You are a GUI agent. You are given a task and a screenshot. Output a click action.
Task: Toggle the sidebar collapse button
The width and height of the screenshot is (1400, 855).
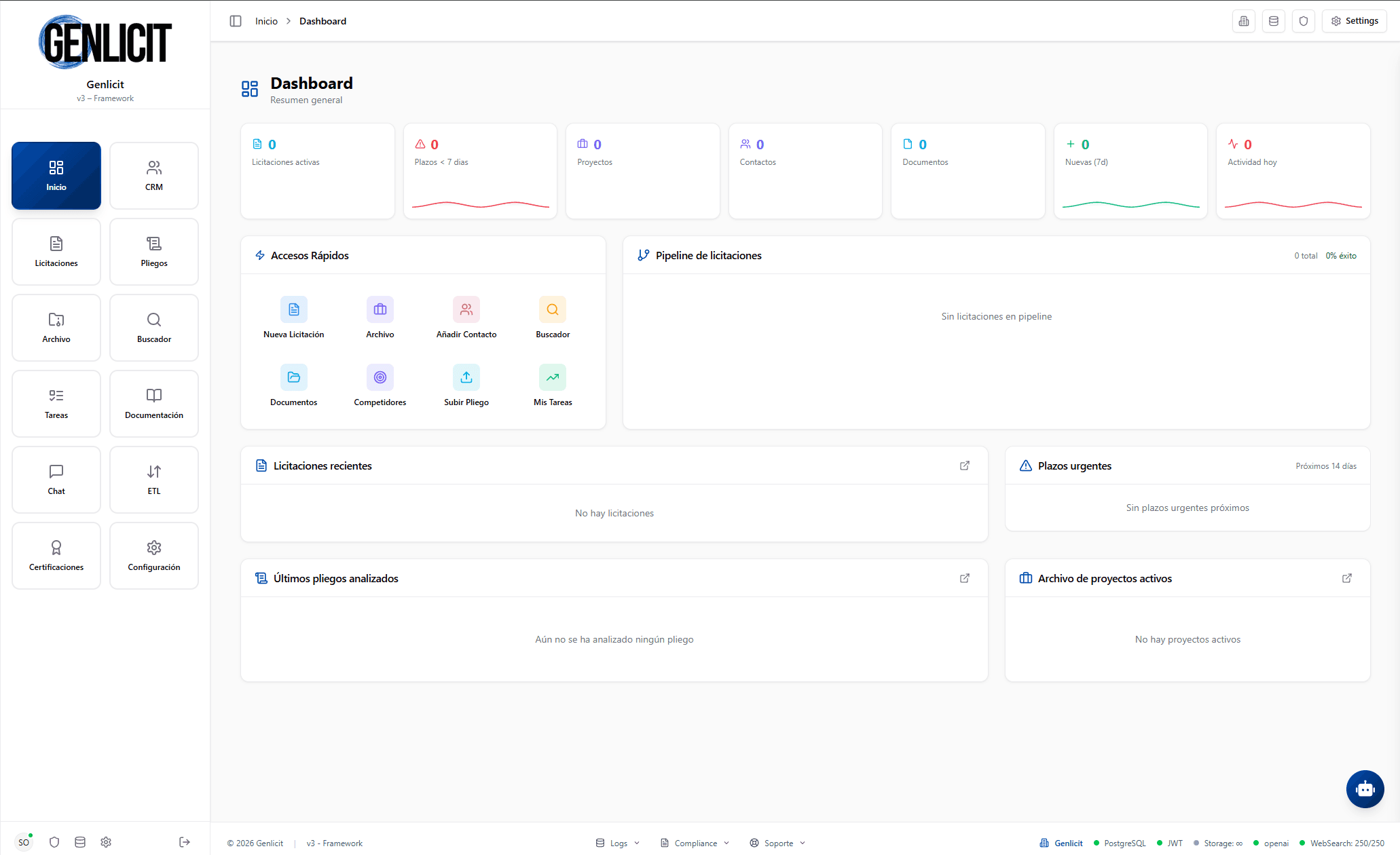point(236,21)
